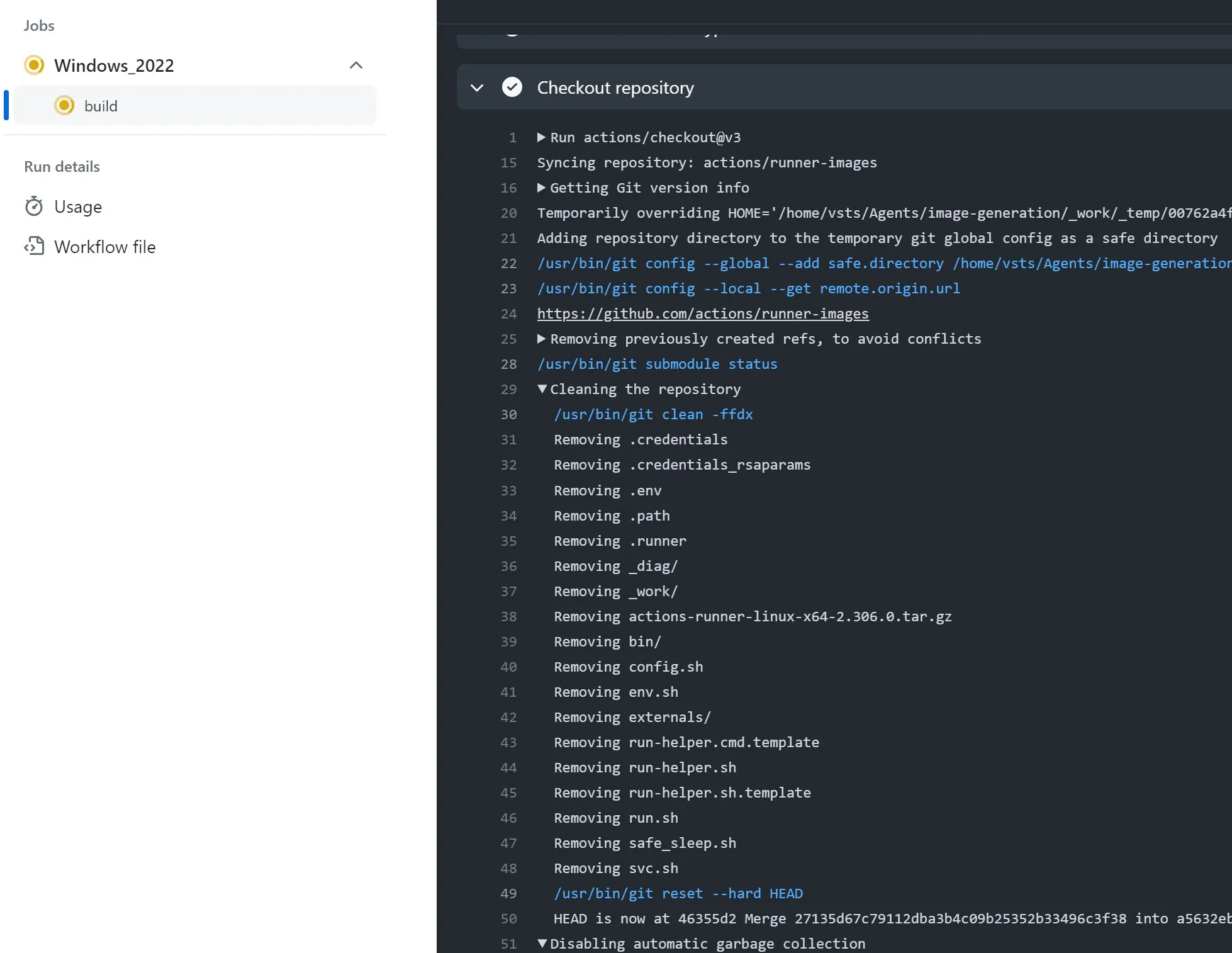Image resolution: width=1232 pixels, height=953 pixels.
Task: Collapse Disabling automatic garbage collection group
Action: (x=542, y=943)
